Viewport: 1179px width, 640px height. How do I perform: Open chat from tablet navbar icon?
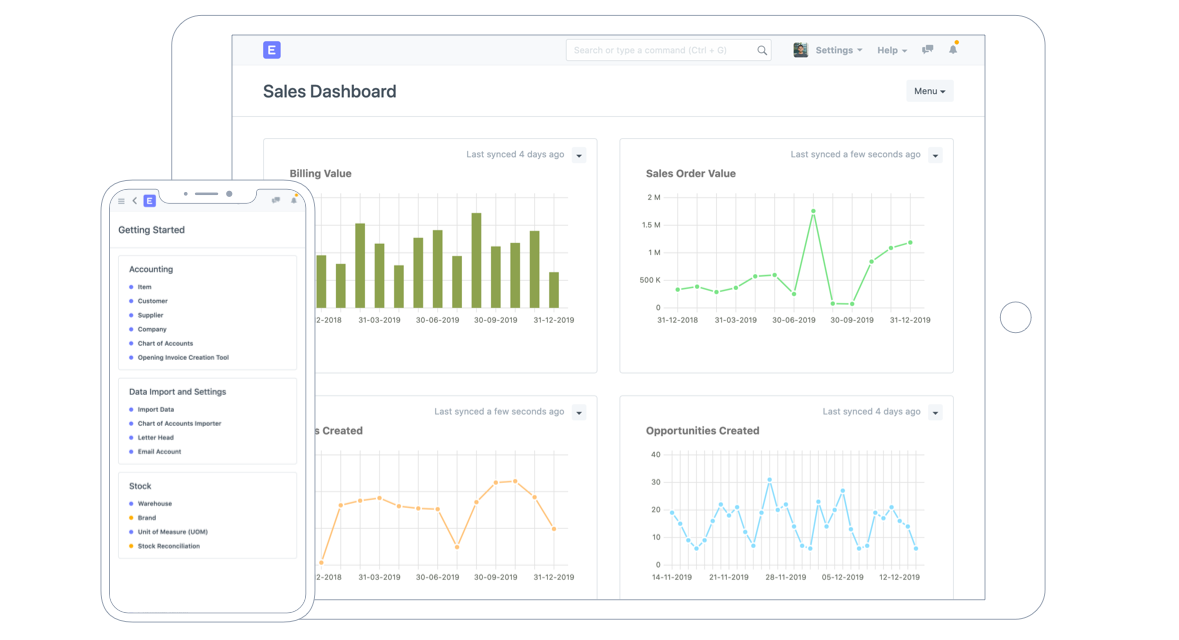pyautogui.click(x=927, y=50)
